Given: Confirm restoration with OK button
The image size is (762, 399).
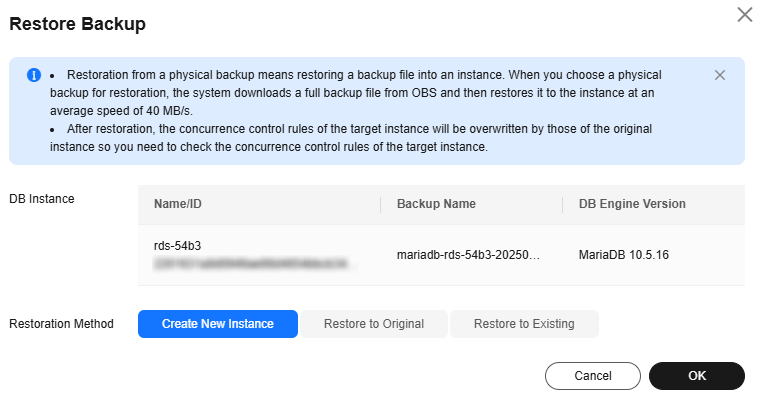Looking at the screenshot, I should coord(697,376).
